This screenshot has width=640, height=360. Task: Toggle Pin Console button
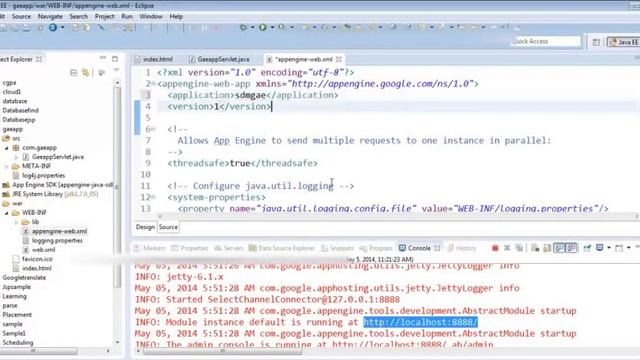pos(587,248)
